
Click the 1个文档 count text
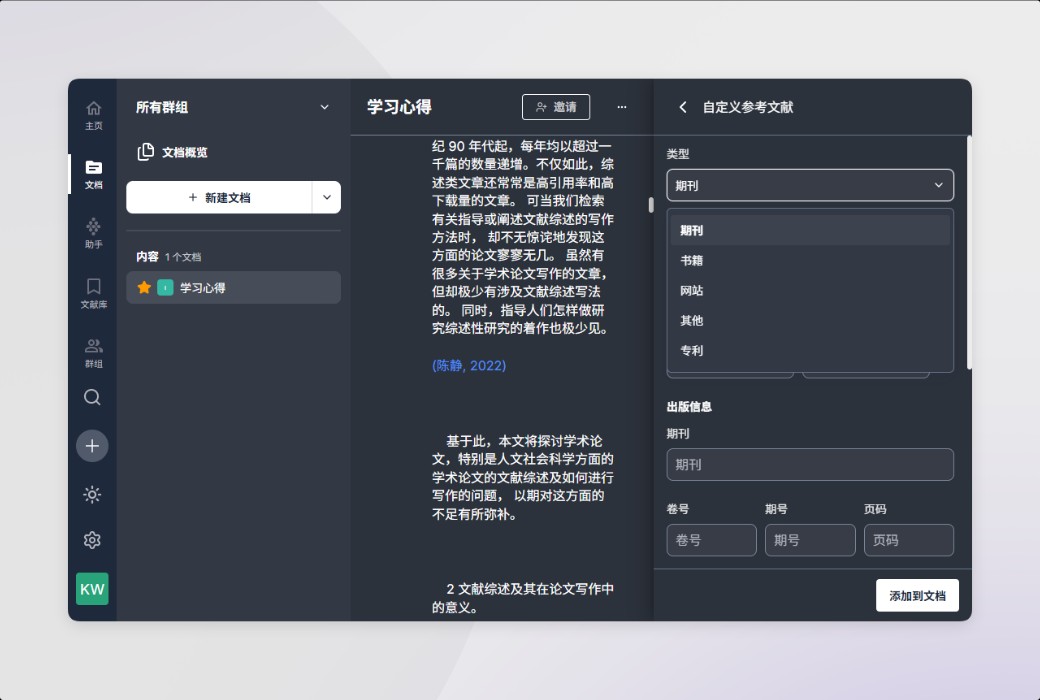click(182, 257)
